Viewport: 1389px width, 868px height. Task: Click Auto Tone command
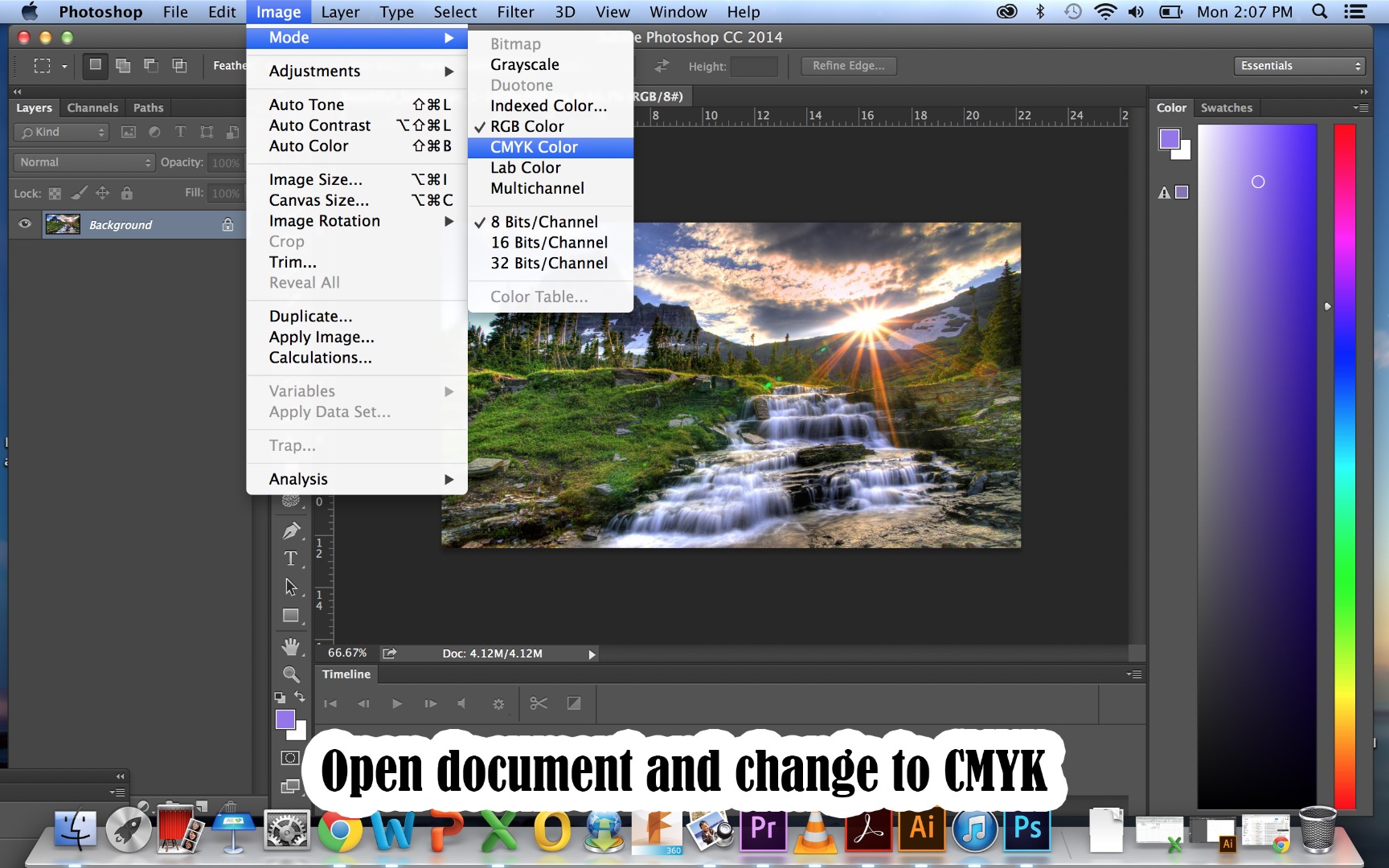coord(357,104)
